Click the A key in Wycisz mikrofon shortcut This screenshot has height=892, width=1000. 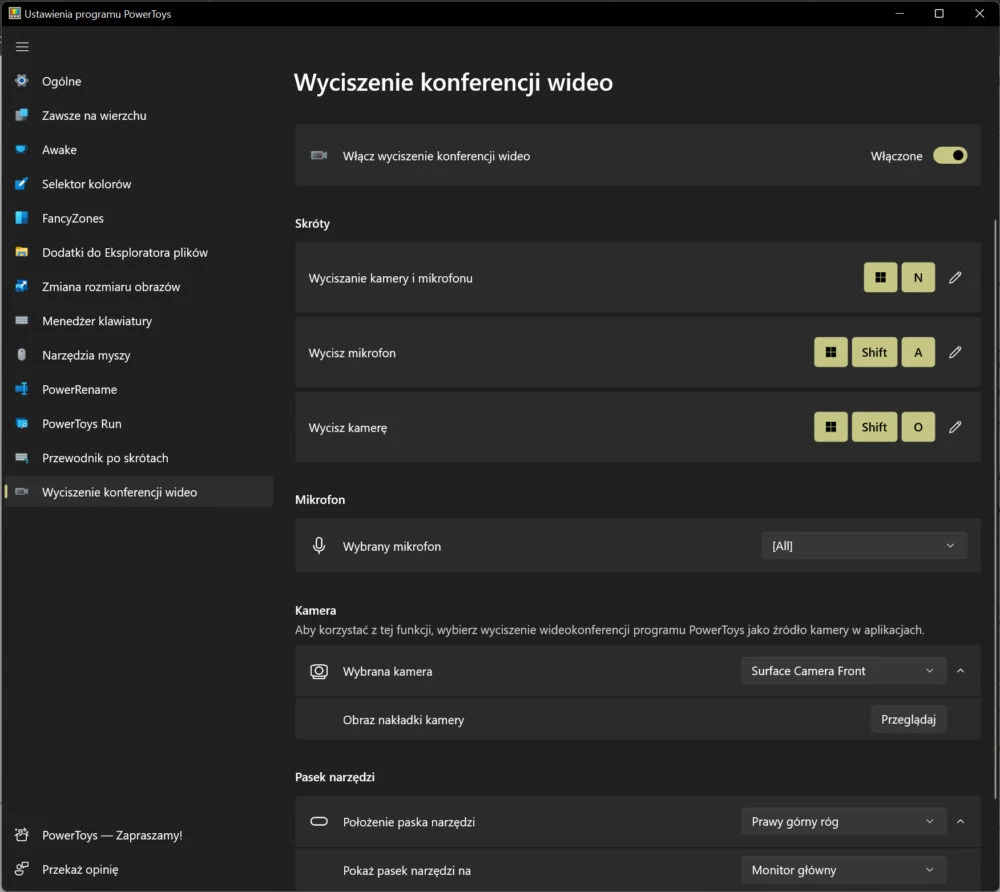coord(918,352)
